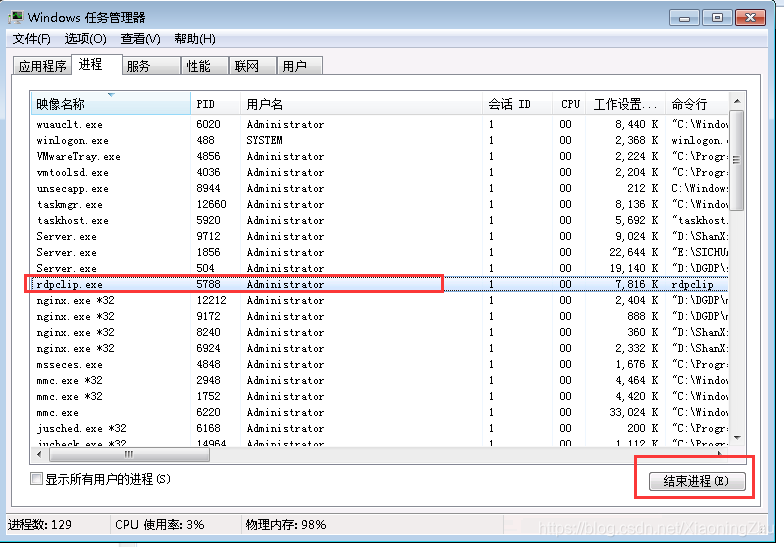Go to the 联网 tab

[x=252, y=66]
